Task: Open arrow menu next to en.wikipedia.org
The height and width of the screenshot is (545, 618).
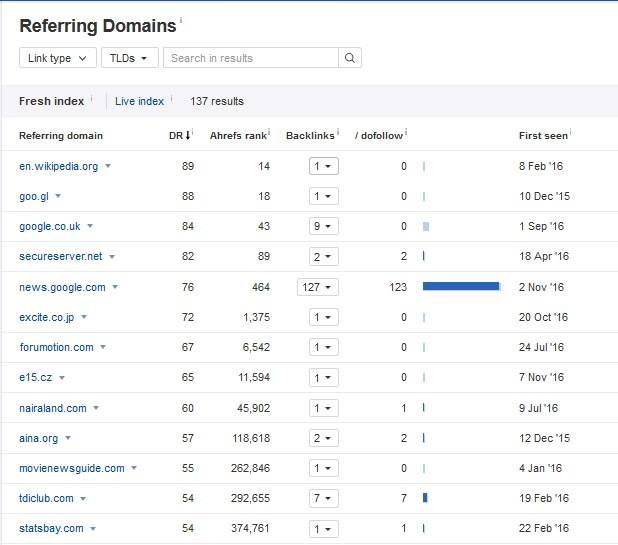Action: tap(108, 167)
